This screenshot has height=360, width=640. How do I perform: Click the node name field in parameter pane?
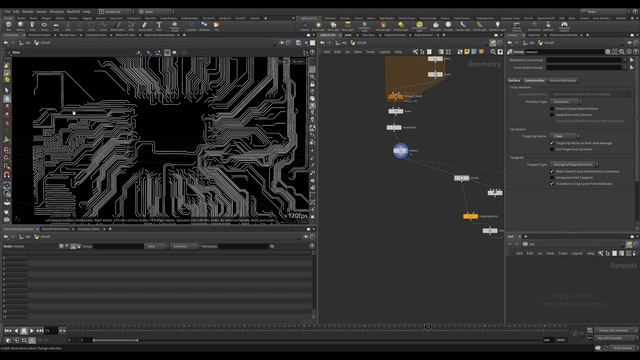coord(564,52)
